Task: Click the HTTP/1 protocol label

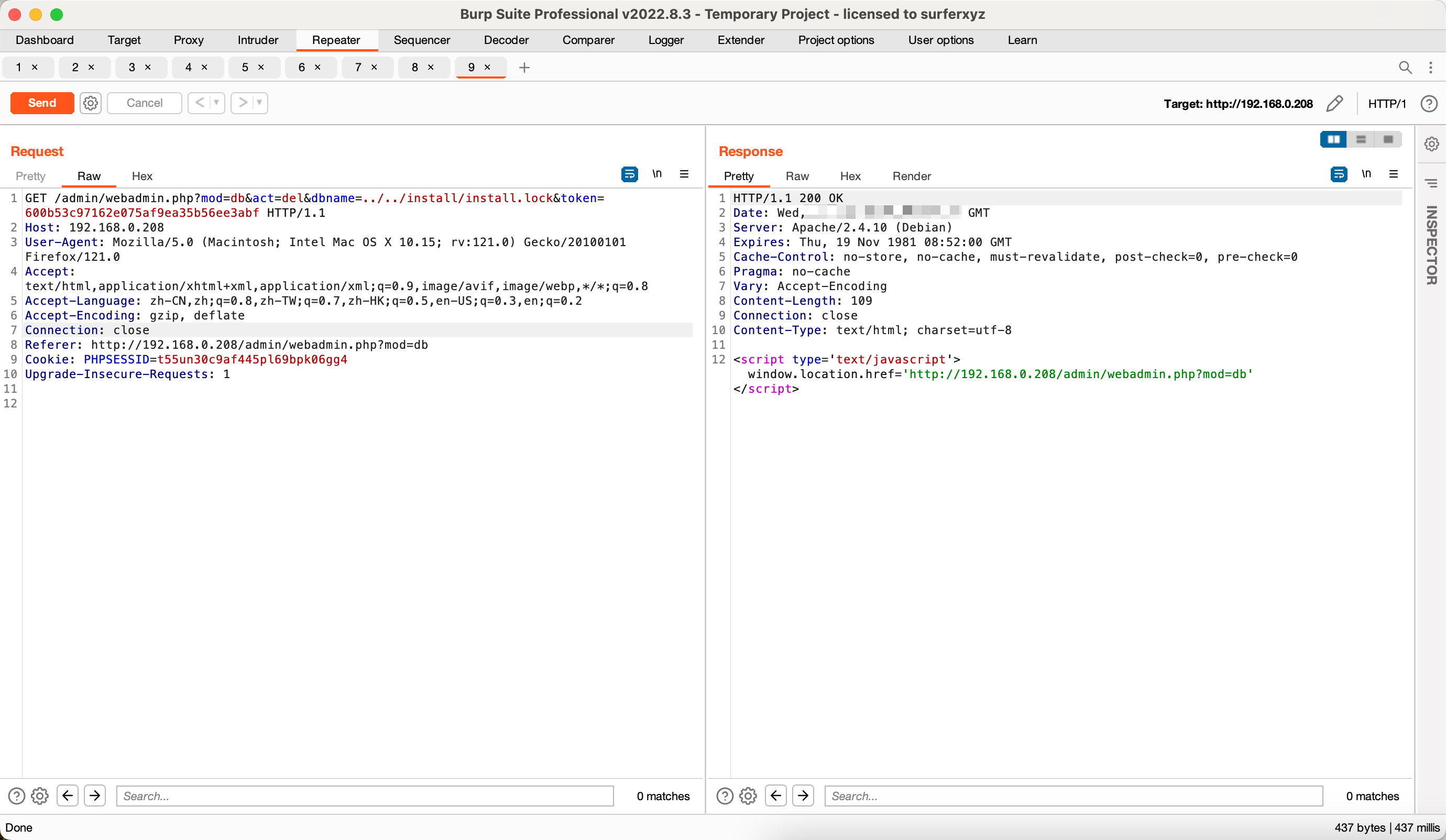Action: coord(1386,104)
